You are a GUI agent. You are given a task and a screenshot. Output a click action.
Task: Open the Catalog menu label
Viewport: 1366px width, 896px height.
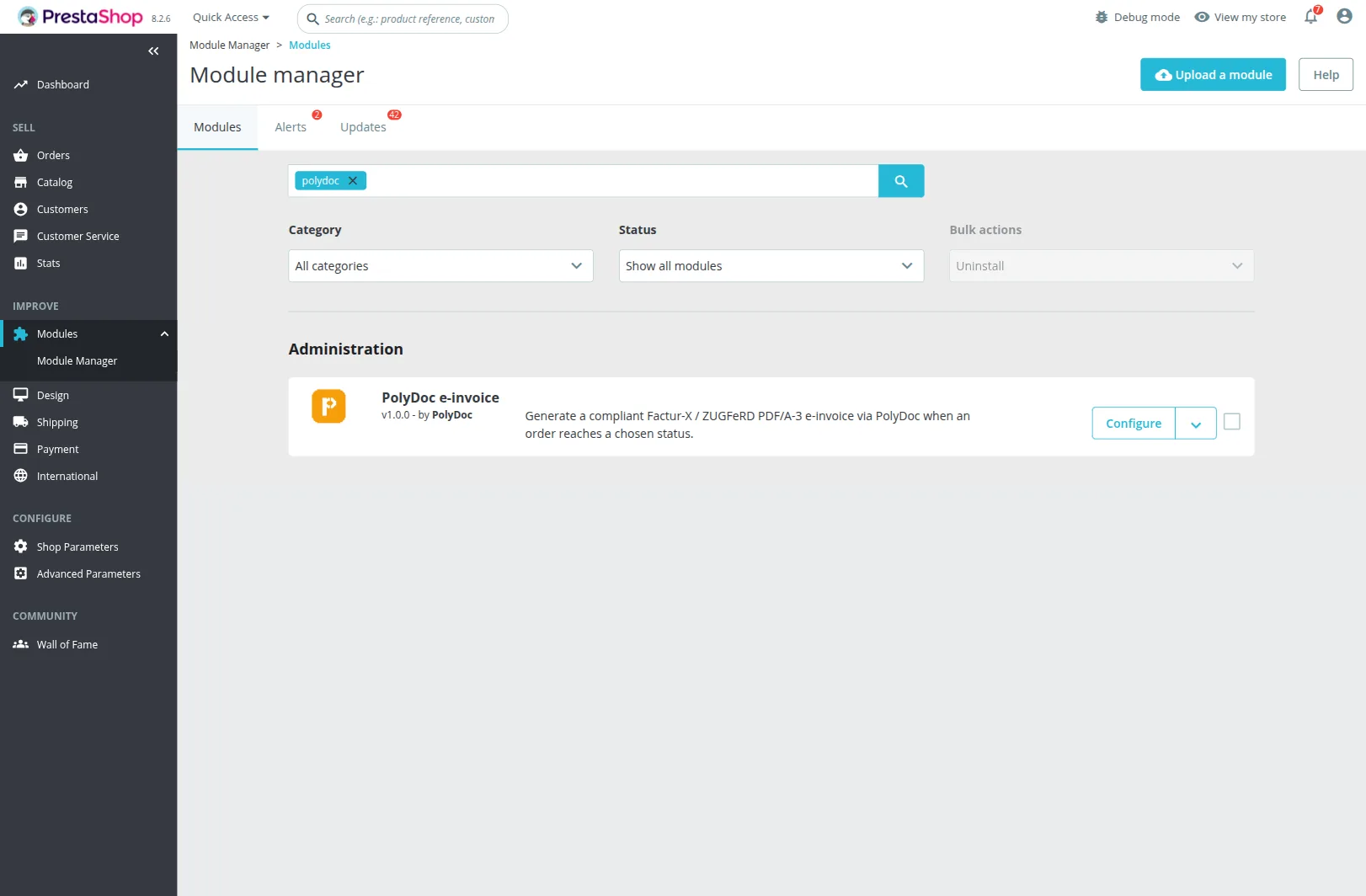[55, 182]
